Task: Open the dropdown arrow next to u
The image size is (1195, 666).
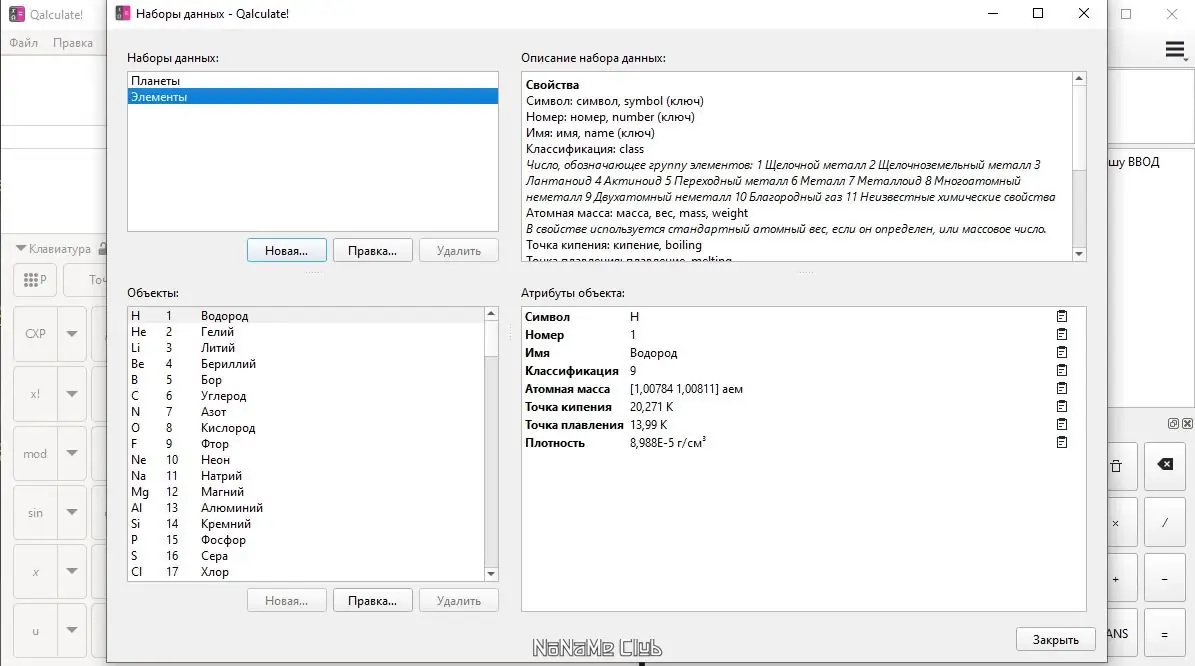Action: pos(72,631)
